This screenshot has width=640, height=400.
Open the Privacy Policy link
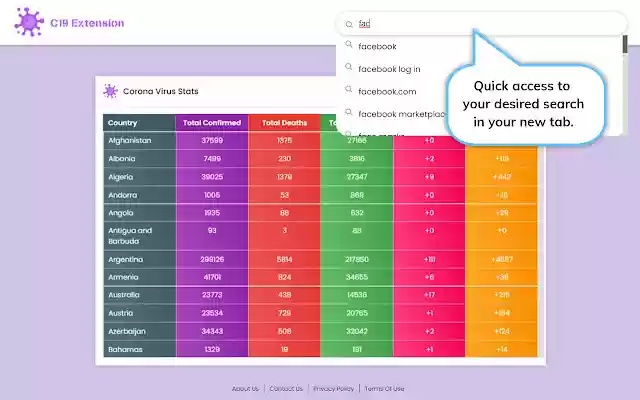pyautogui.click(x=333, y=389)
